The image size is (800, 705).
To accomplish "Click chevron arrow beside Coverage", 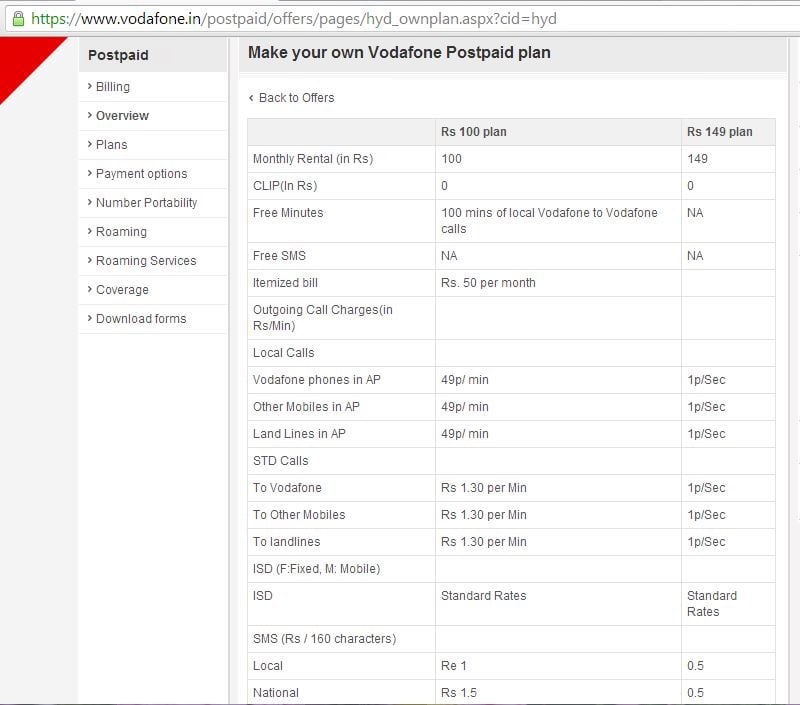I will pos(90,289).
